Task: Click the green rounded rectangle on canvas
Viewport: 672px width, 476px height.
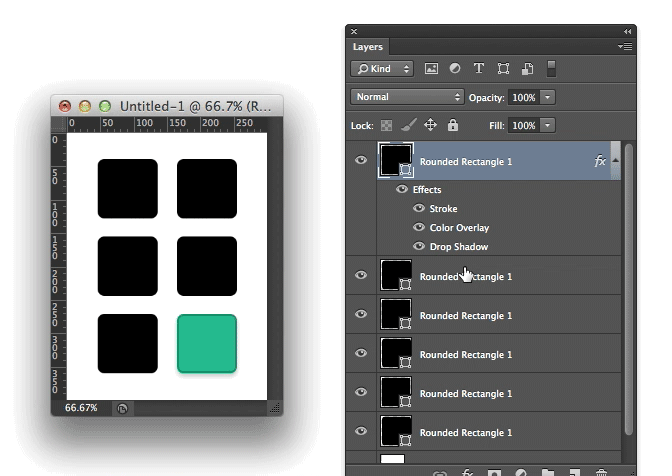Action: [207, 343]
